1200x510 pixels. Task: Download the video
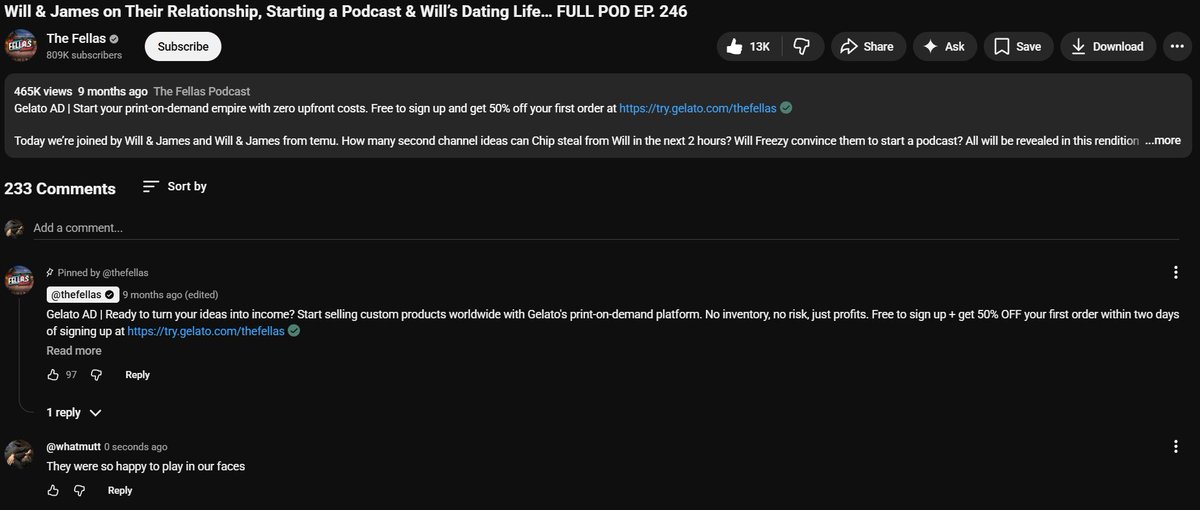pos(1108,47)
